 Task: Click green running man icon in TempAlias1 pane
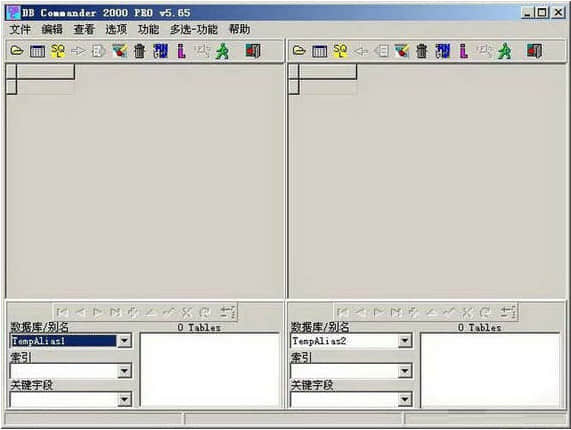[222, 51]
